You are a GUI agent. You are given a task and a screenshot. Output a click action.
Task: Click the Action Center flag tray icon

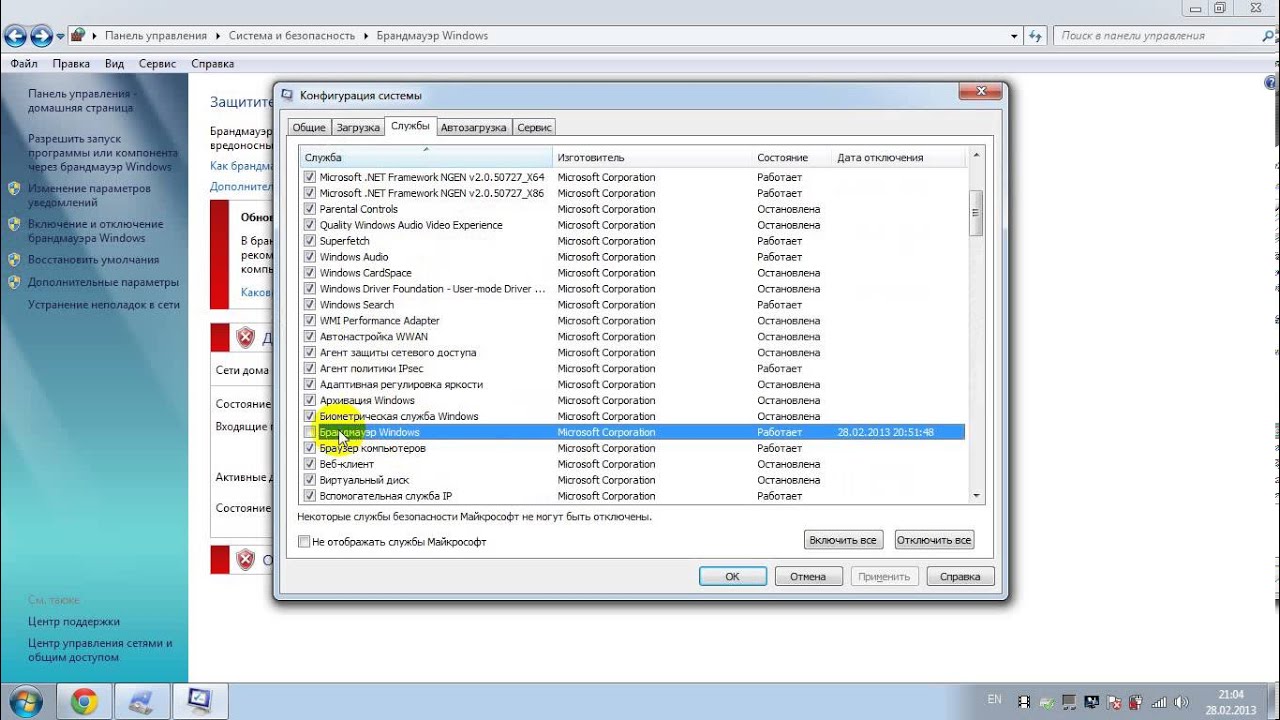point(1113,702)
